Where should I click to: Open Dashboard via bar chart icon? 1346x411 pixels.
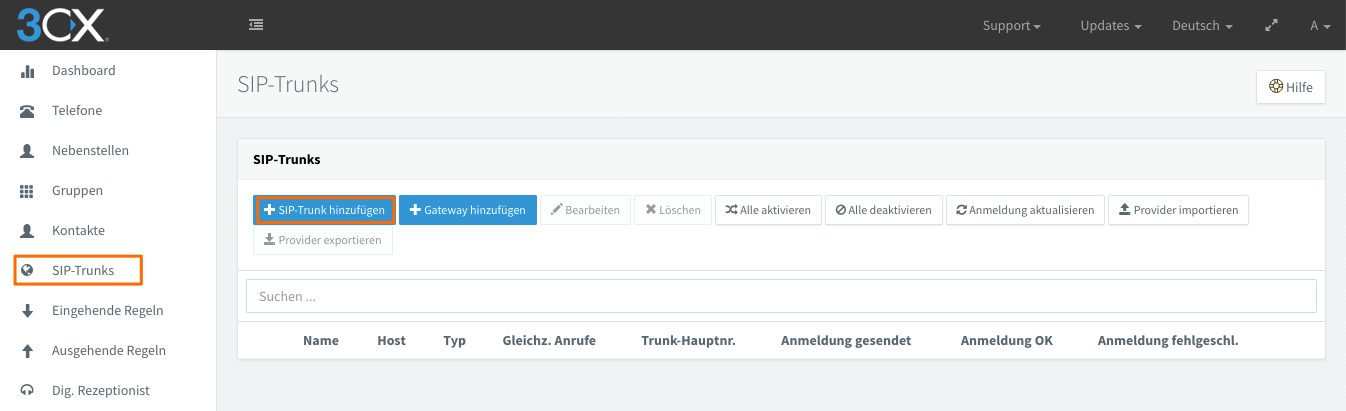(x=28, y=71)
